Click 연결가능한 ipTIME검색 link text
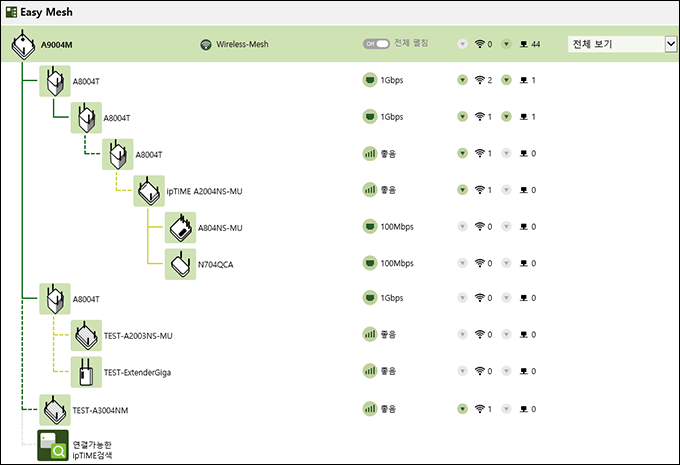Screen dimensions: 680x465 tap(92, 450)
